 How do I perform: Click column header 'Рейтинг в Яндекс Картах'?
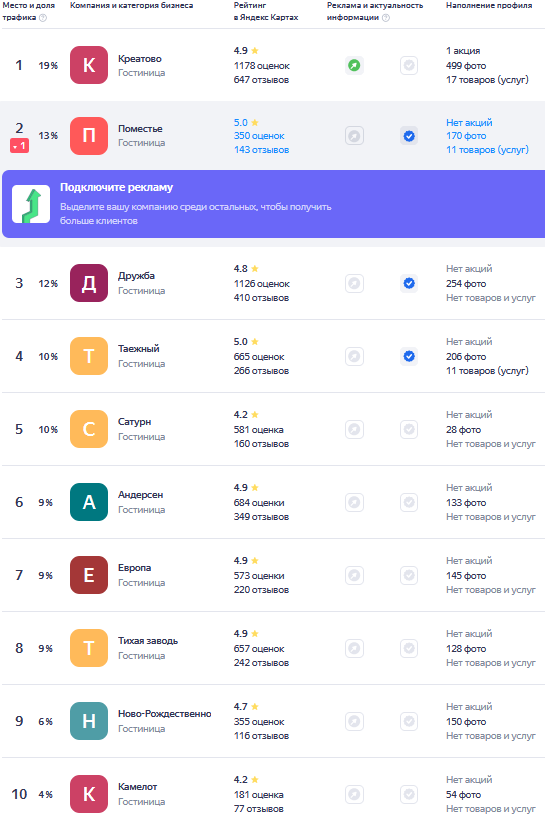266,11
